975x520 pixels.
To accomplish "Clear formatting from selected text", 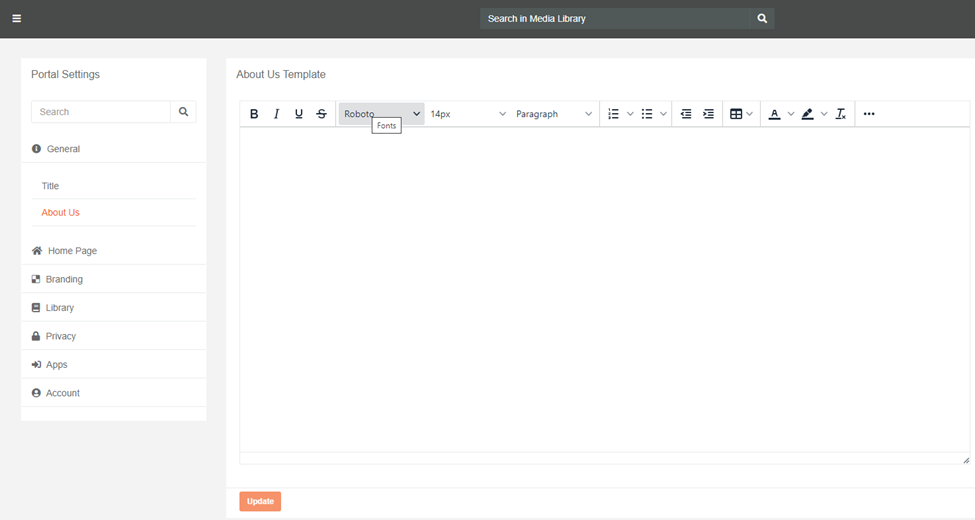I will click(841, 114).
